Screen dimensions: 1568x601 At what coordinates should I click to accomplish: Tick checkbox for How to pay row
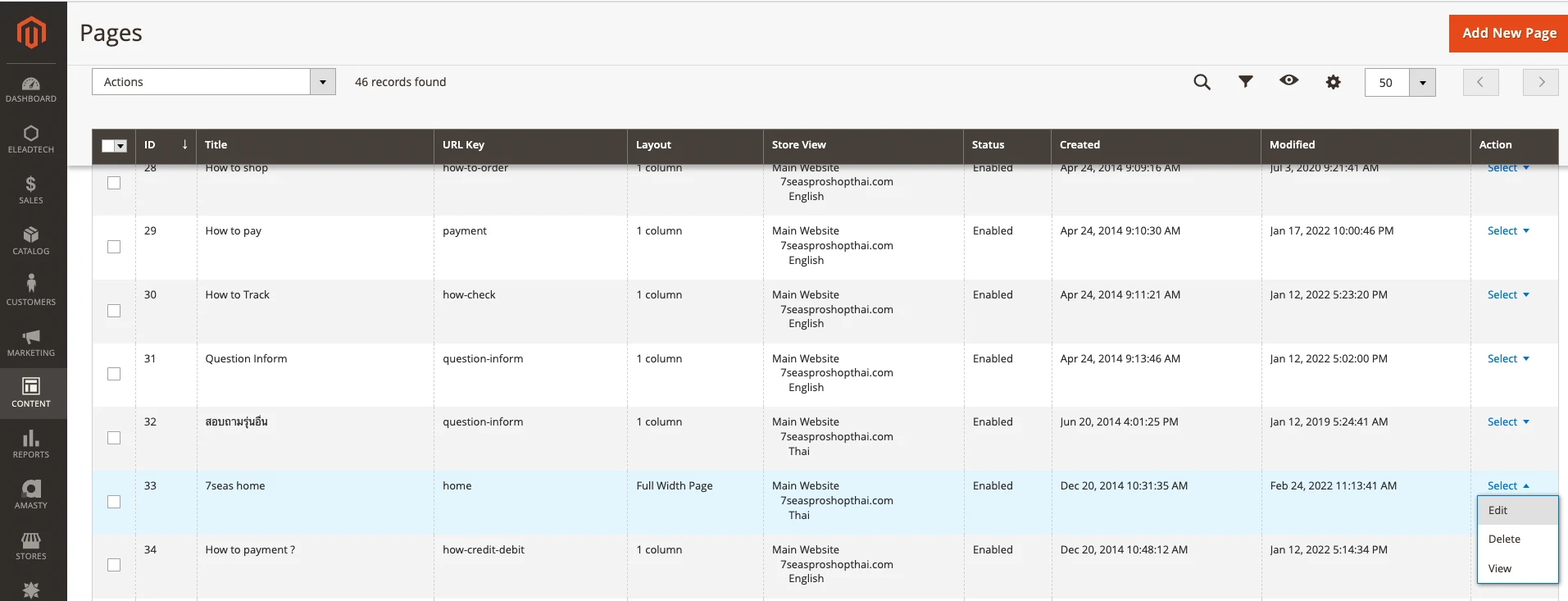[x=114, y=247]
